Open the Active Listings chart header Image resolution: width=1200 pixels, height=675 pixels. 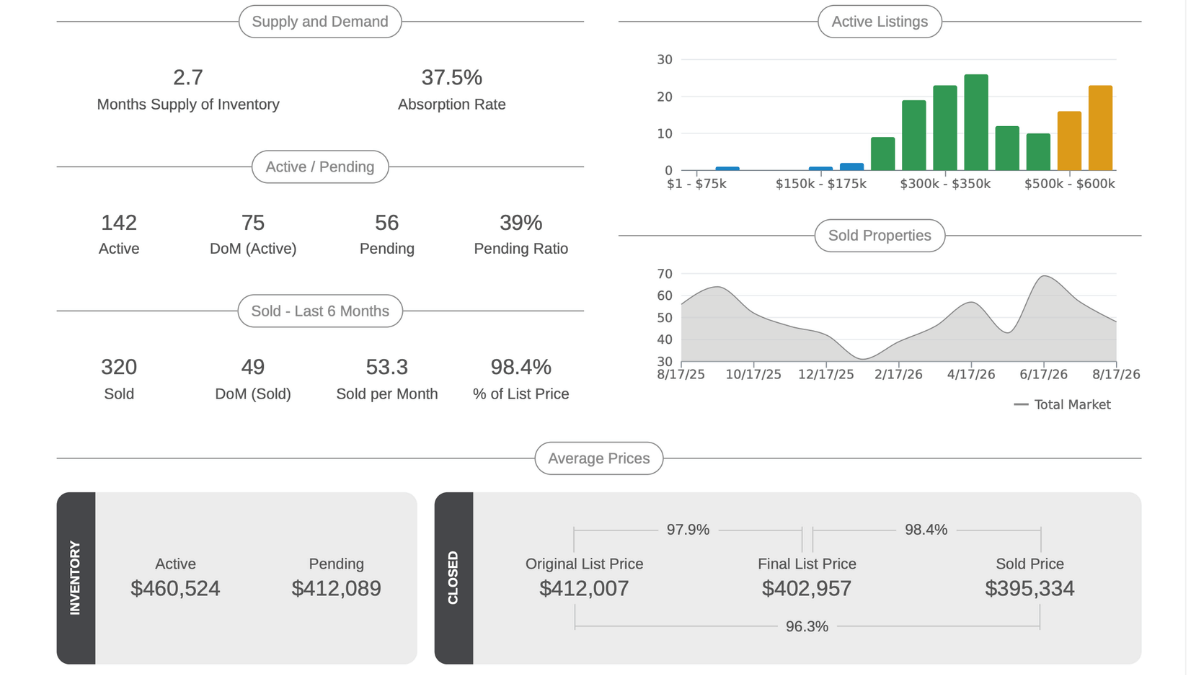tap(880, 21)
